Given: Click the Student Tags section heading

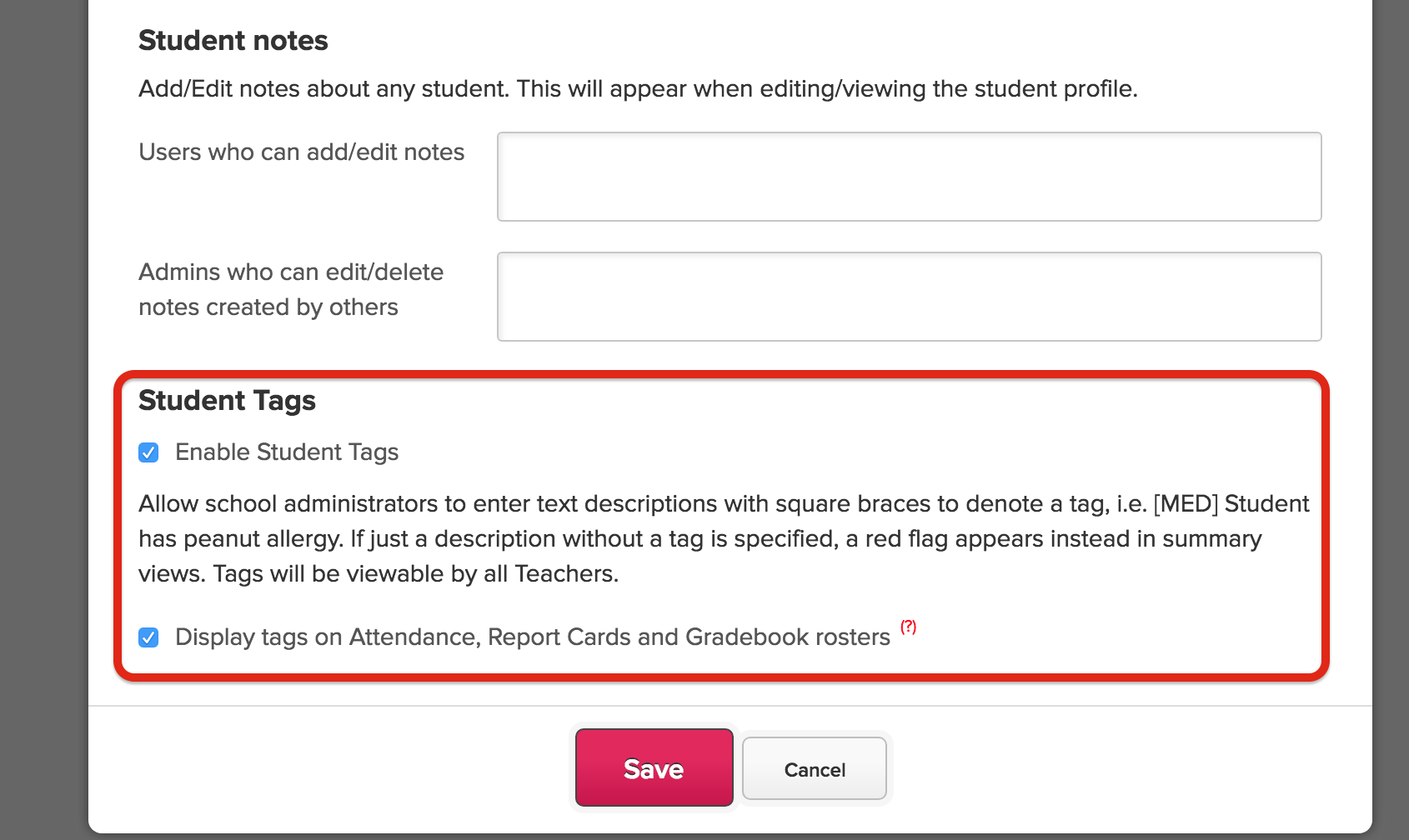Looking at the screenshot, I should [x=227, y=401].
